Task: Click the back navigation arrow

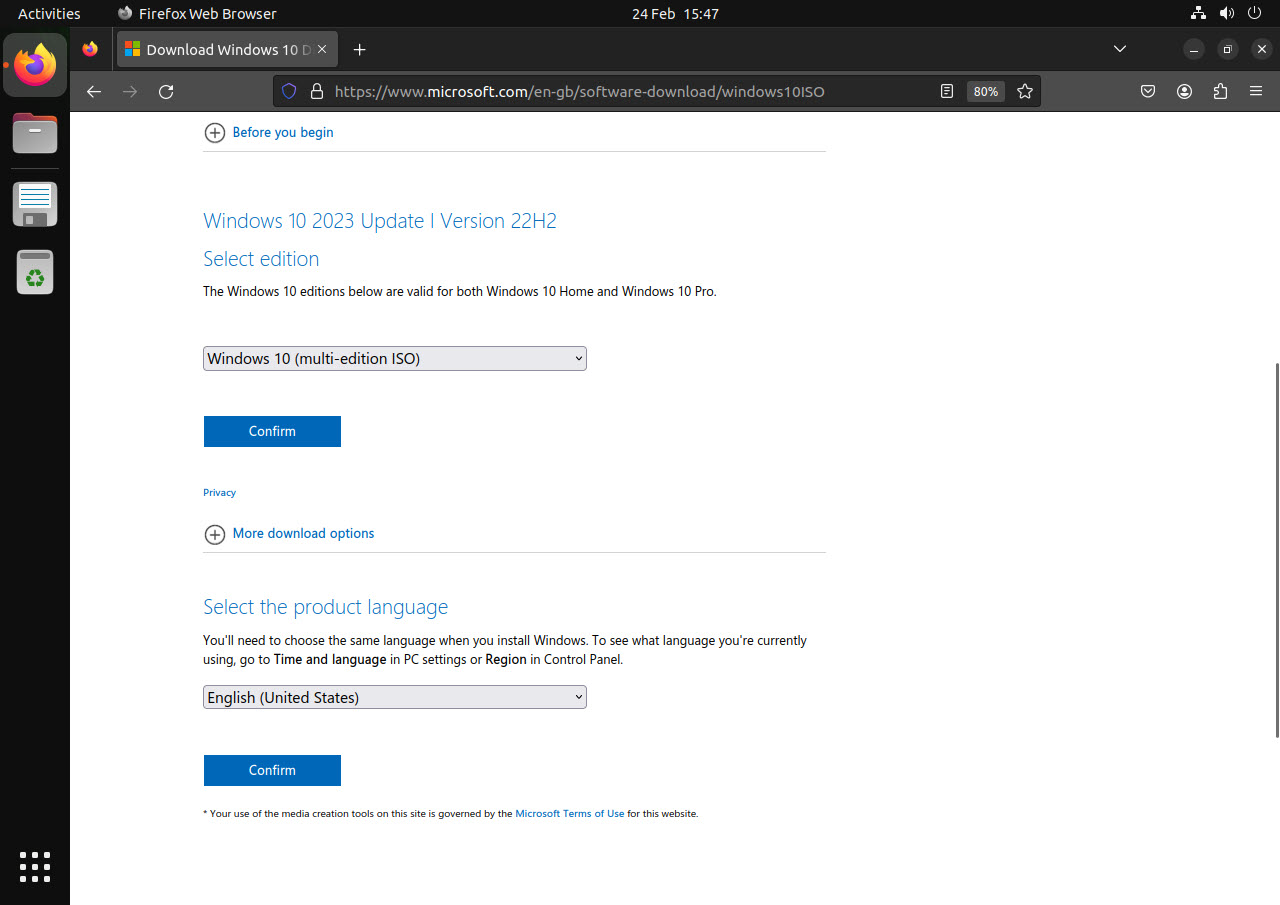Action: click(x=93, y=91)
